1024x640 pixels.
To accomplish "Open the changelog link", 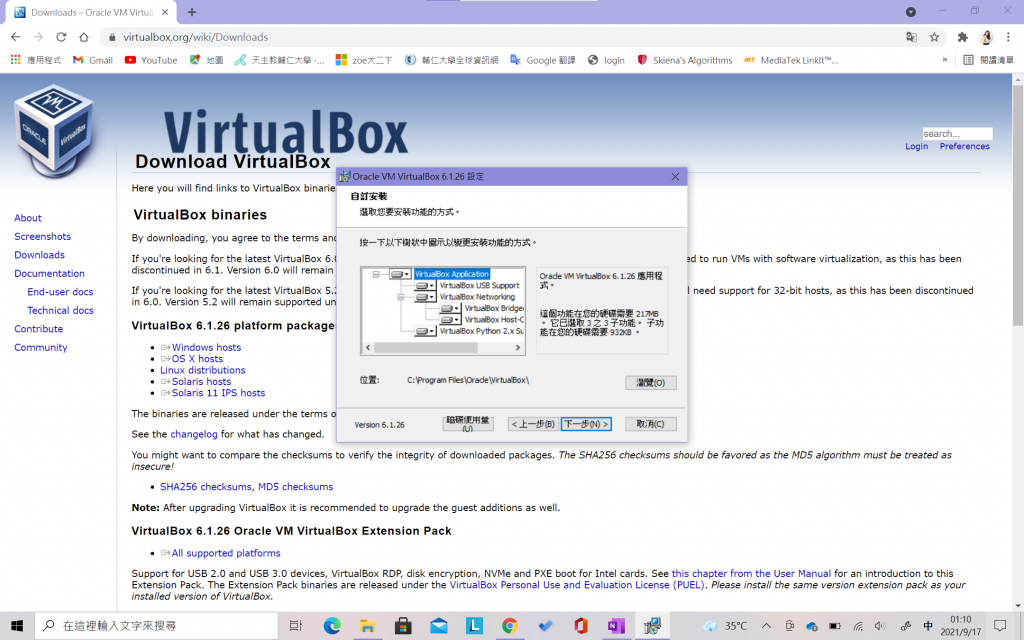I will 194,434.
